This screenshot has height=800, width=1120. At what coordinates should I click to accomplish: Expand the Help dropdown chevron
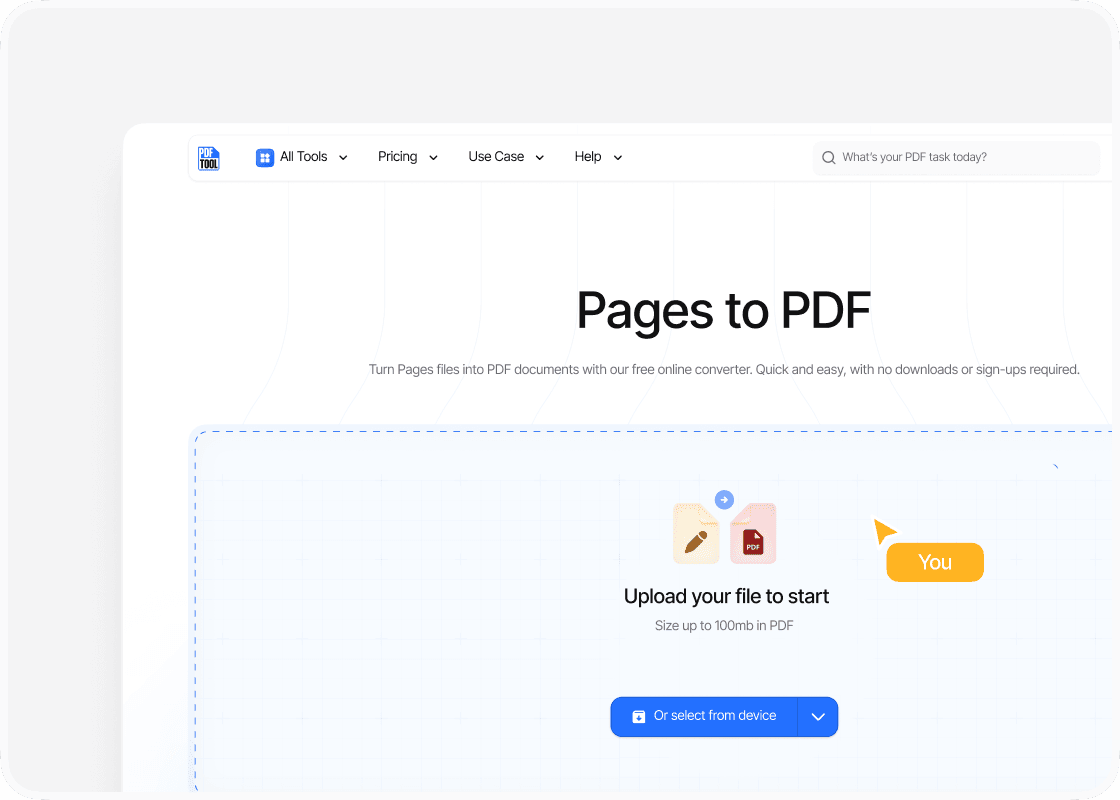617,158
